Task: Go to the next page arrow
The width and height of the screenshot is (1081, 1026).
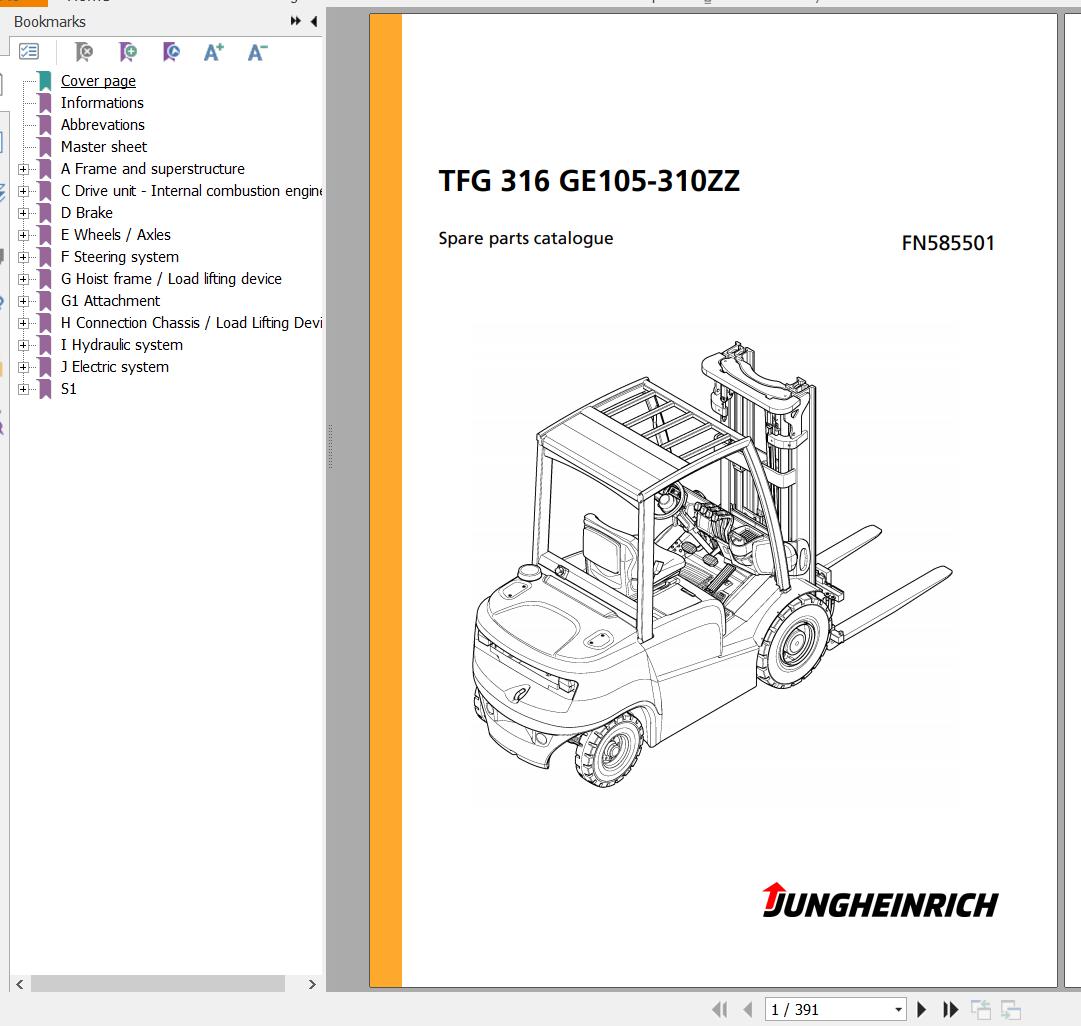Action: point(922,1010)
